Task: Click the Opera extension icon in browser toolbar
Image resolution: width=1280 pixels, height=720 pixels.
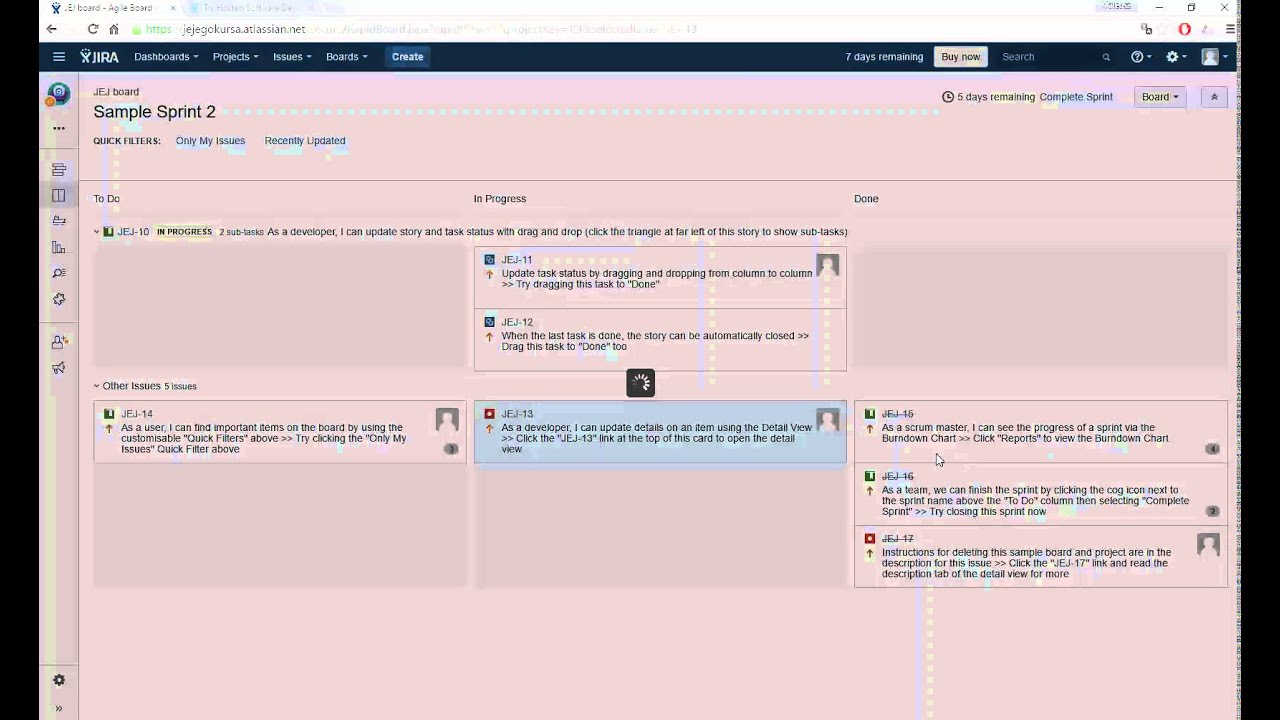Action: [1185, 29]
